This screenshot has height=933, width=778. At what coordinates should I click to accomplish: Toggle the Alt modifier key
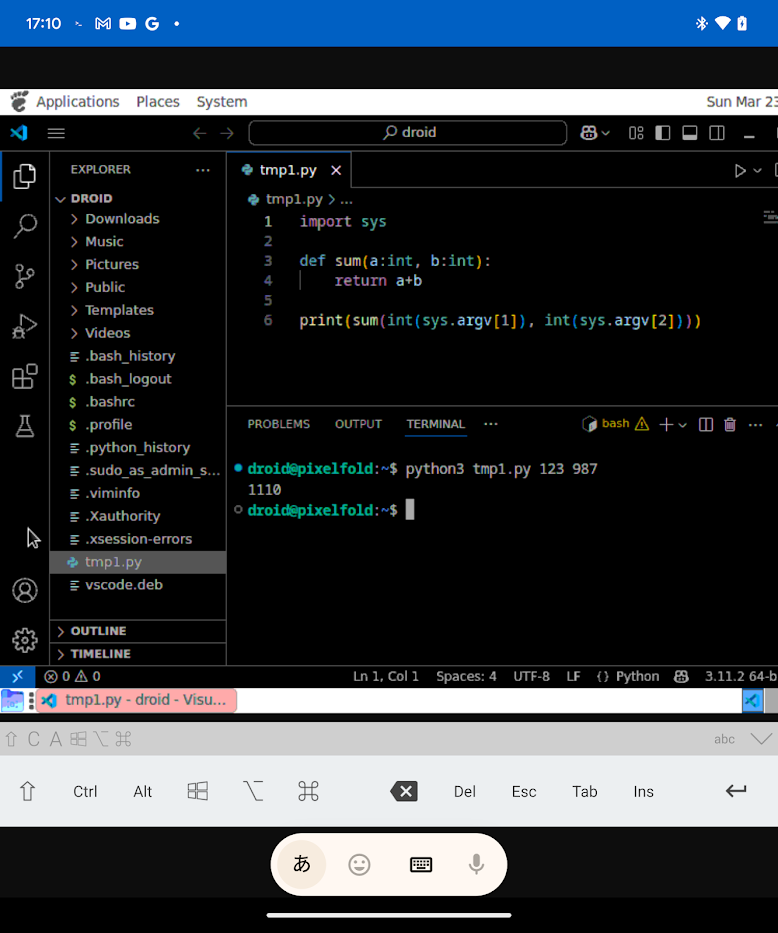pyautogui.click(x=143, y=791)
